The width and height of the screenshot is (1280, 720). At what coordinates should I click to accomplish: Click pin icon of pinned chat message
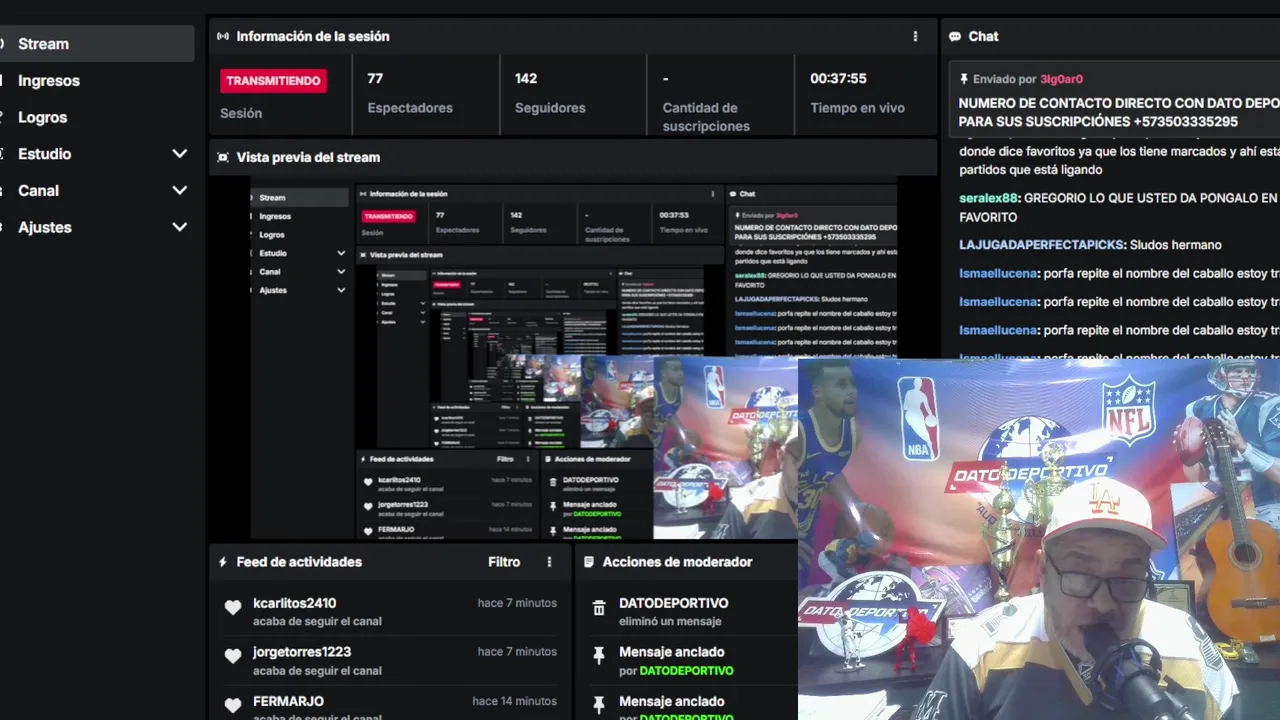tap(964, 79)
